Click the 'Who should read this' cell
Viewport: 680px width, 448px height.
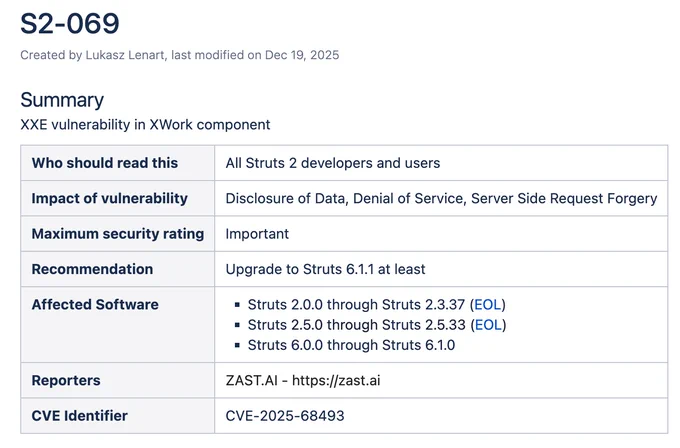click(x=118, y=163)
